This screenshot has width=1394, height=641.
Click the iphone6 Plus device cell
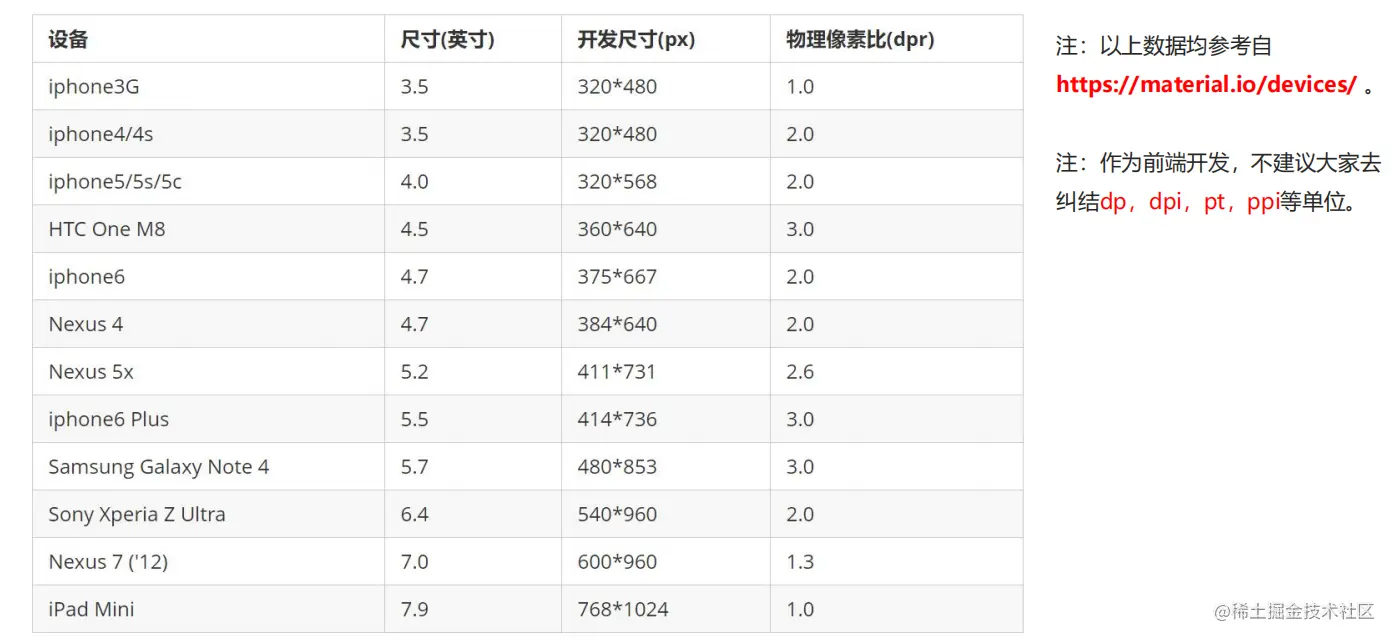pos(109,419)
